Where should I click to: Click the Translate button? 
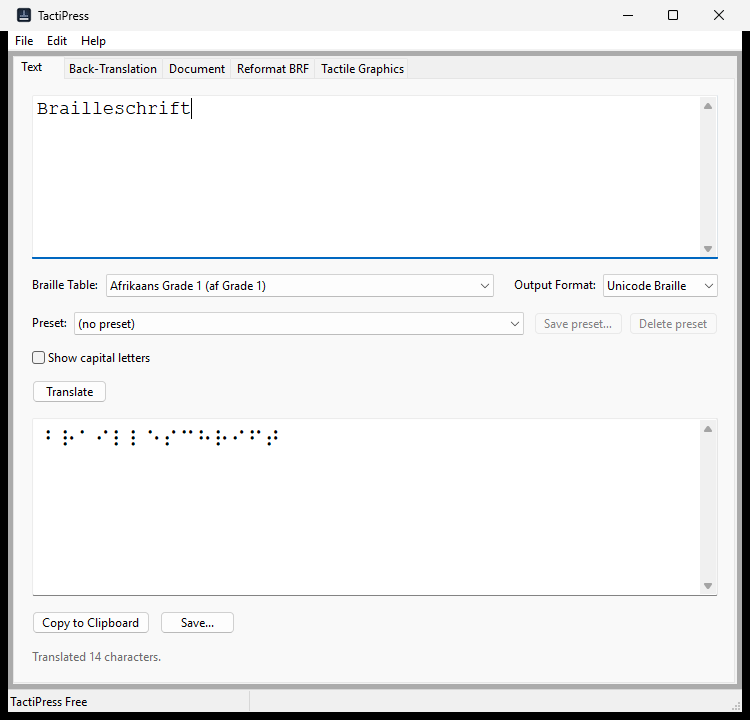(69, 392)
